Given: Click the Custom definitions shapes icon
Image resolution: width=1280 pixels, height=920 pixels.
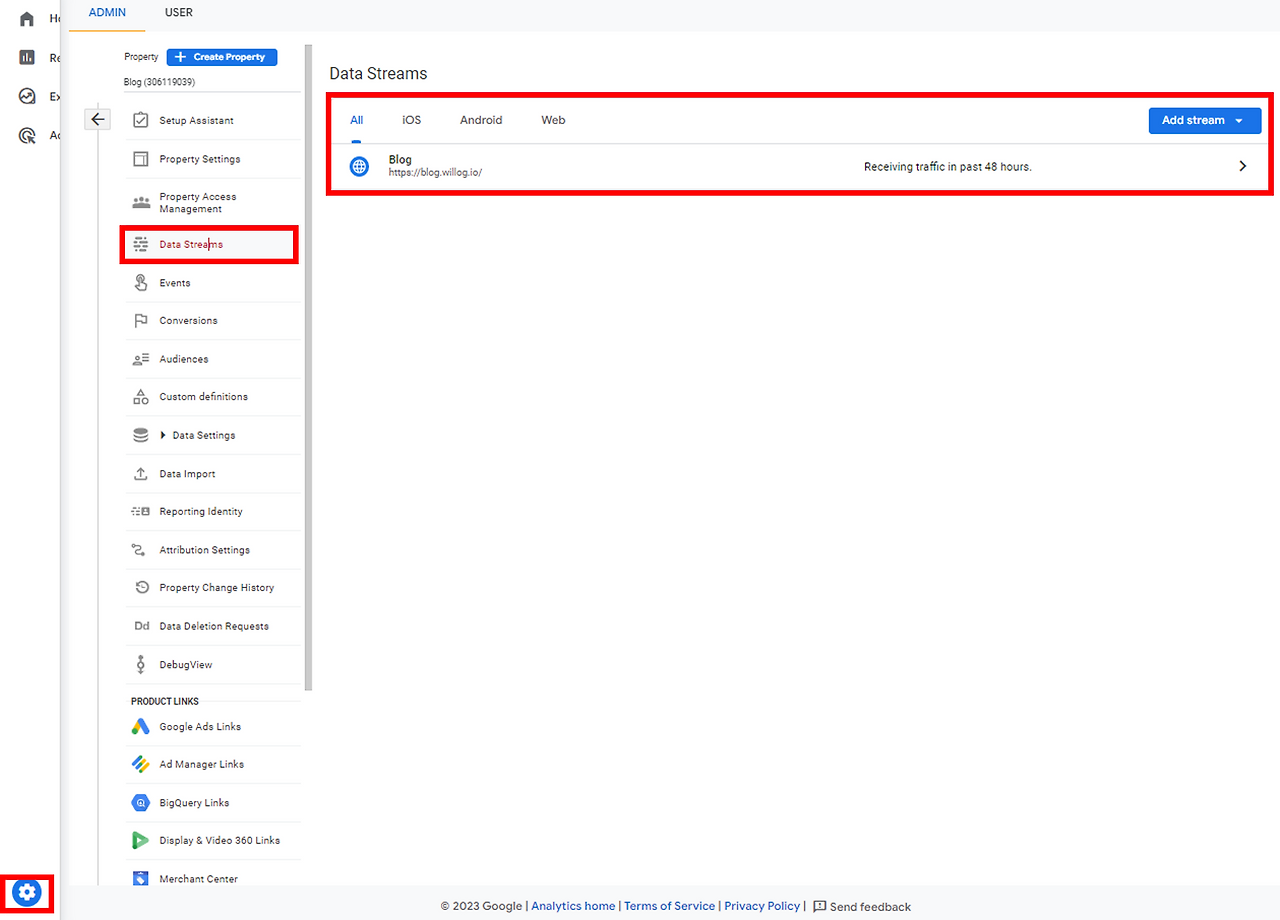Looking at the screenshot, I should click(141, 397).
